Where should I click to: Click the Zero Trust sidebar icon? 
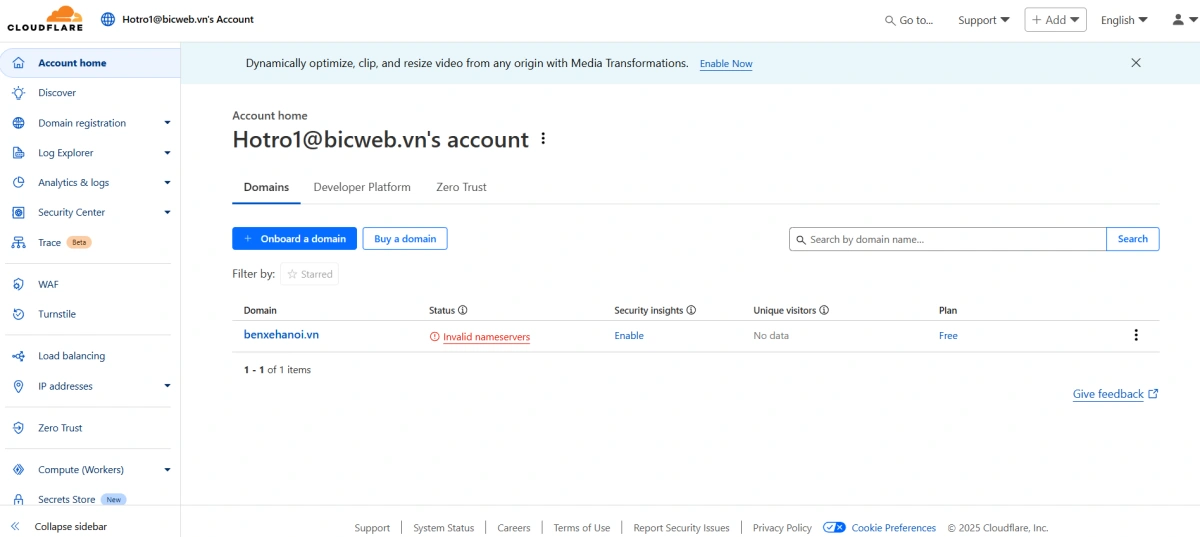pos(18,428)
